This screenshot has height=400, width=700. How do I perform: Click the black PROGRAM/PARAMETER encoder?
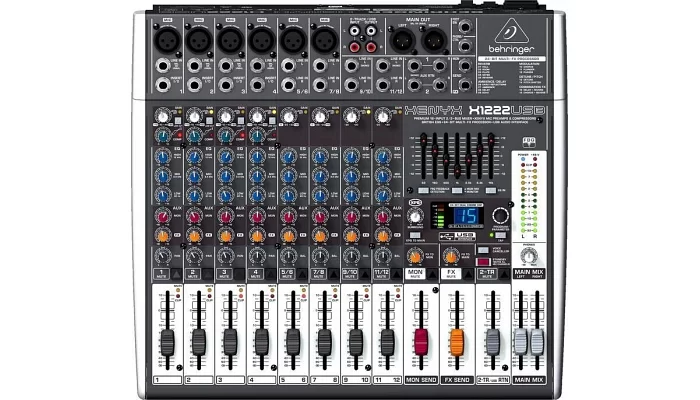[500, 215]
